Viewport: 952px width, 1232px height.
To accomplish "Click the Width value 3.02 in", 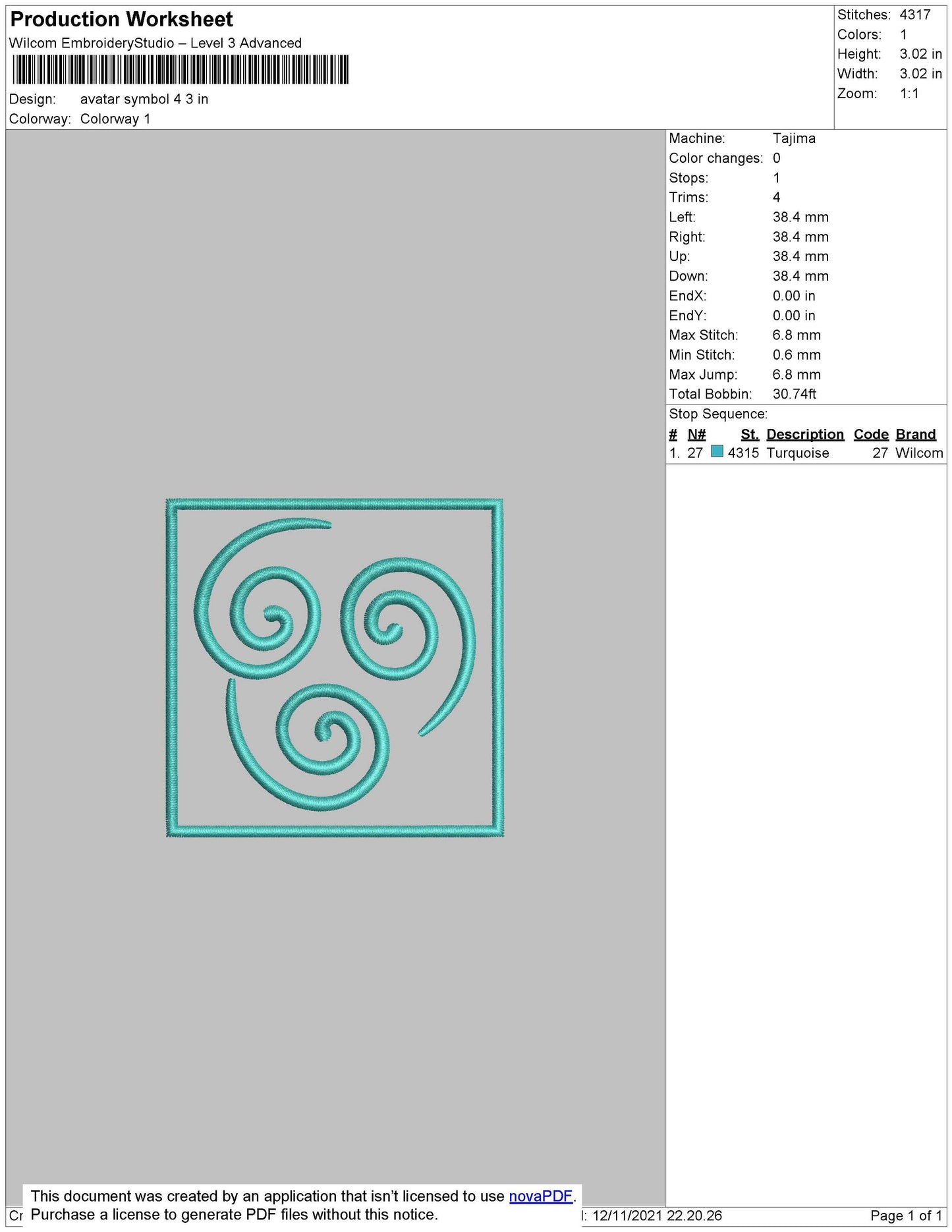I will pyautogui.click(x=921, y=74).
